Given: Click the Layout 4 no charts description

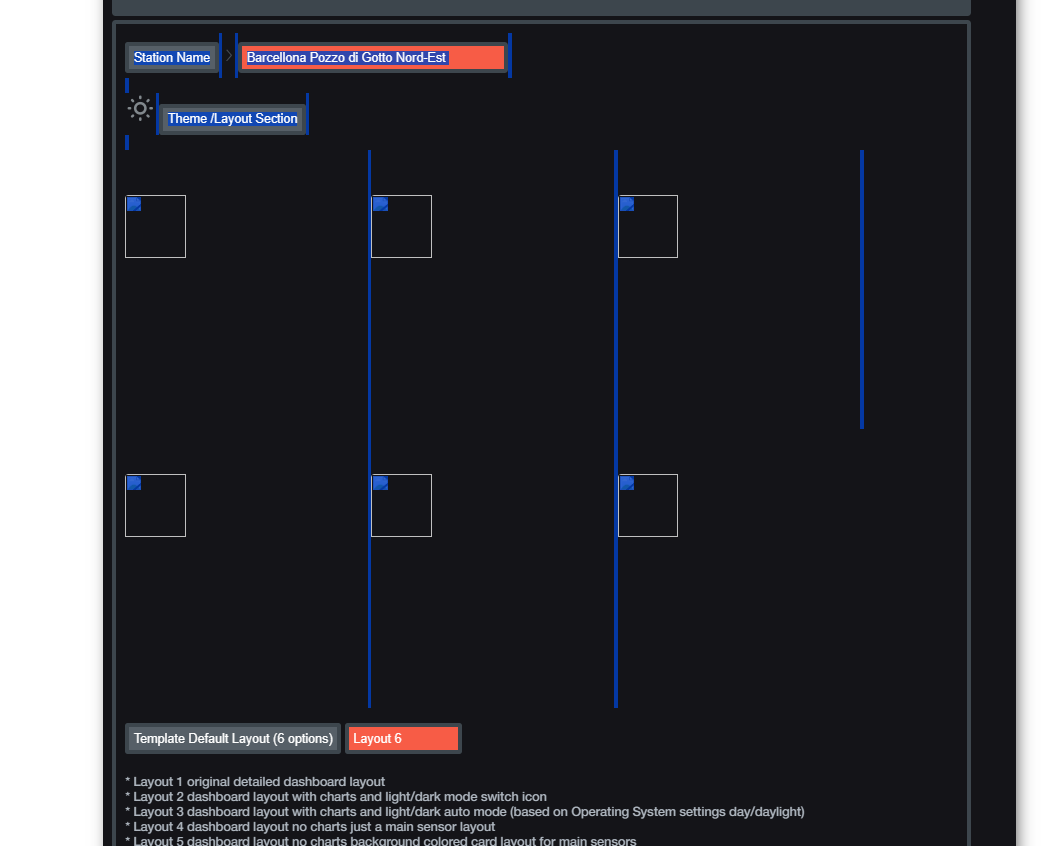Looking at the screenshot, I should tap(310, 826).
